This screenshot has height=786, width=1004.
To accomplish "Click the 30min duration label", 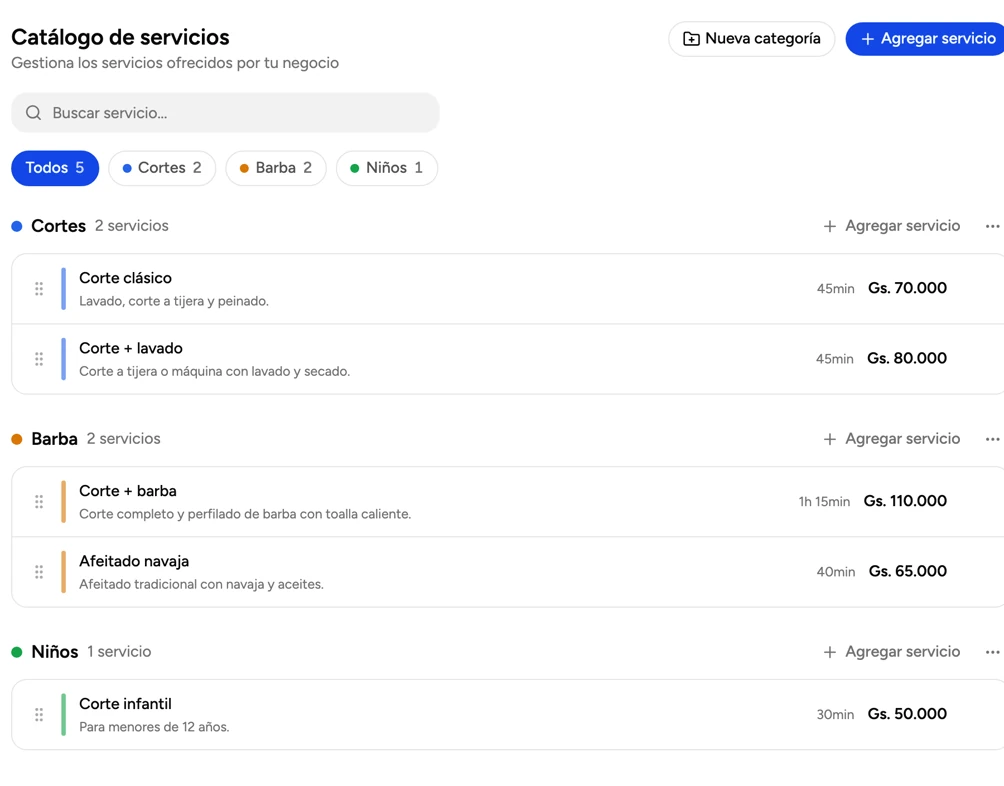I will point(835,714).
